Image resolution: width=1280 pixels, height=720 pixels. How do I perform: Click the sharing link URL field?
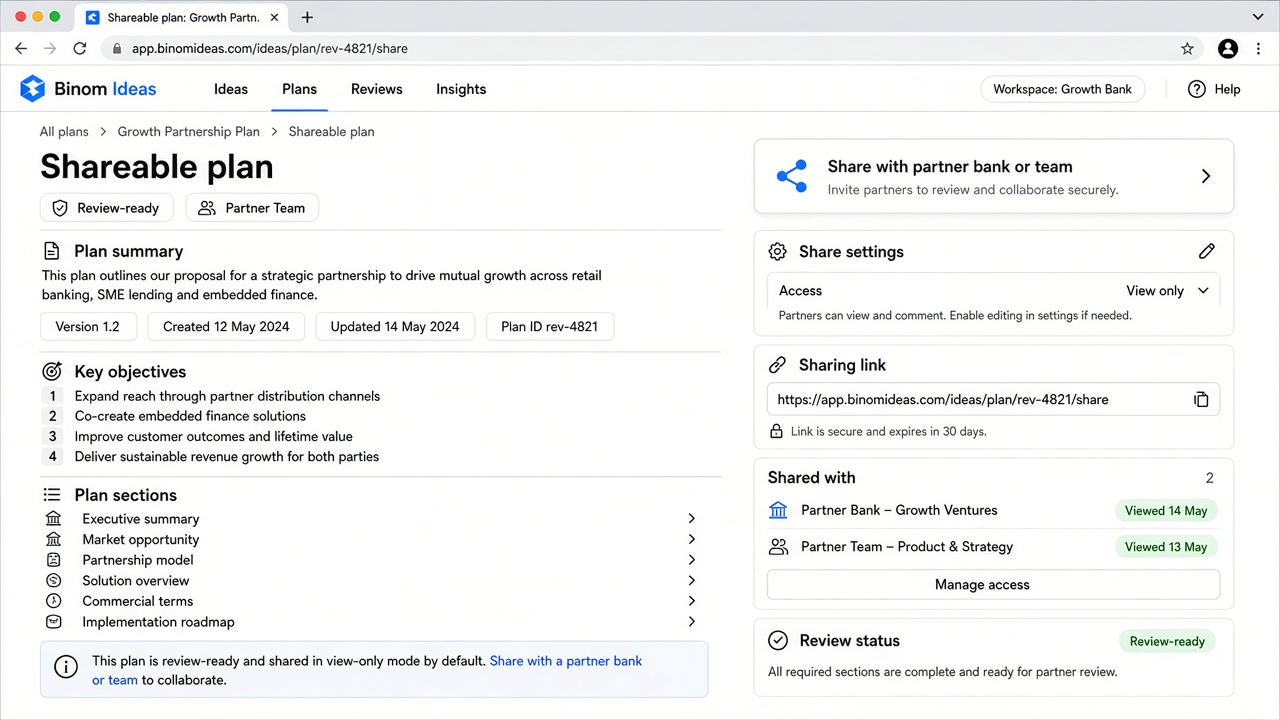(994, 400)
